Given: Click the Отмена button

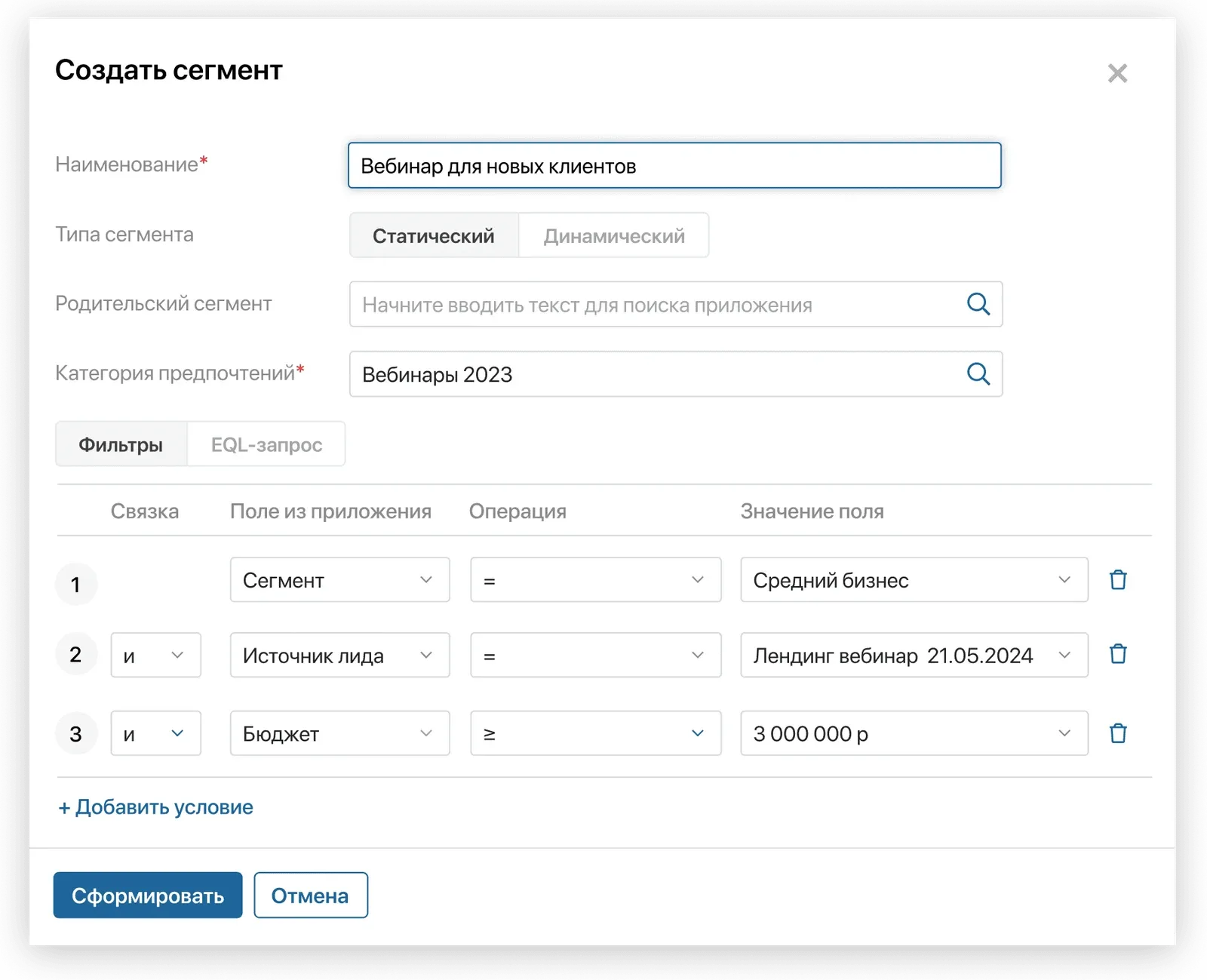Looking at the screenshot, I should point(311,896).
